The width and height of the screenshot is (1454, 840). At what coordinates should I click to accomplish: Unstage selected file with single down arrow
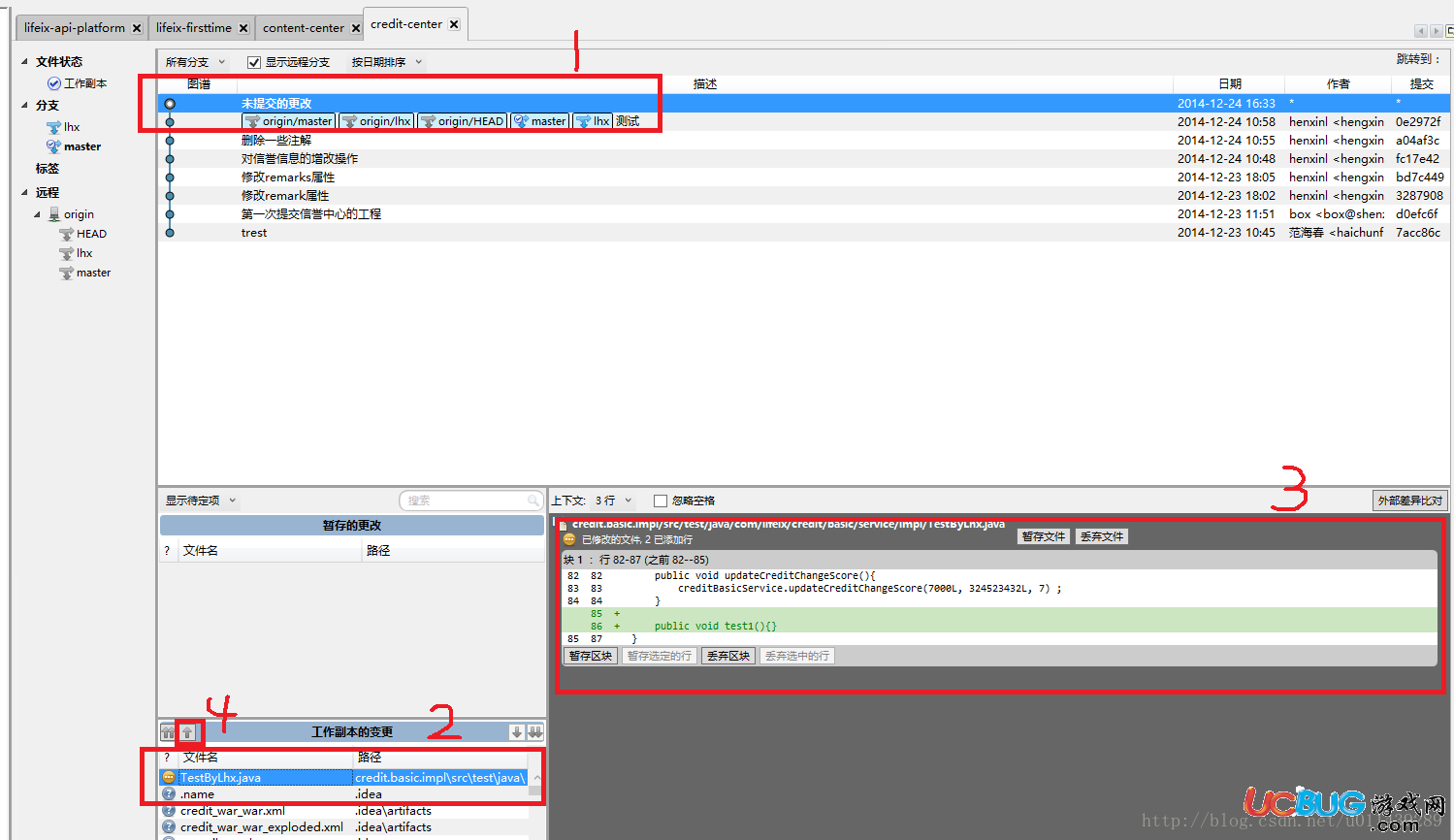coord(517,732)
